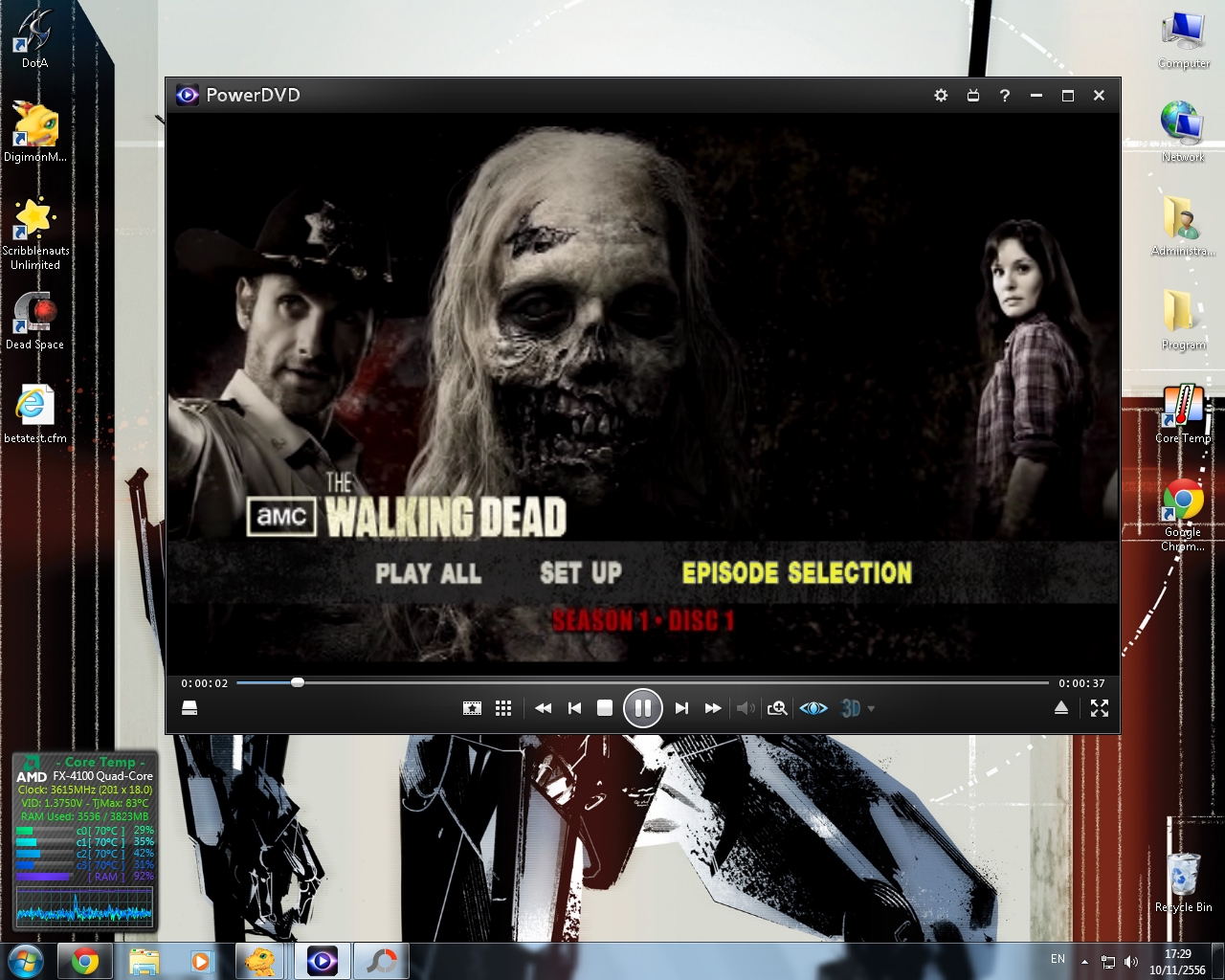Viewport: 1225px width, 980px height.
Task: Open PowerDVD help question mark
Action: (x=1005, y=96)
